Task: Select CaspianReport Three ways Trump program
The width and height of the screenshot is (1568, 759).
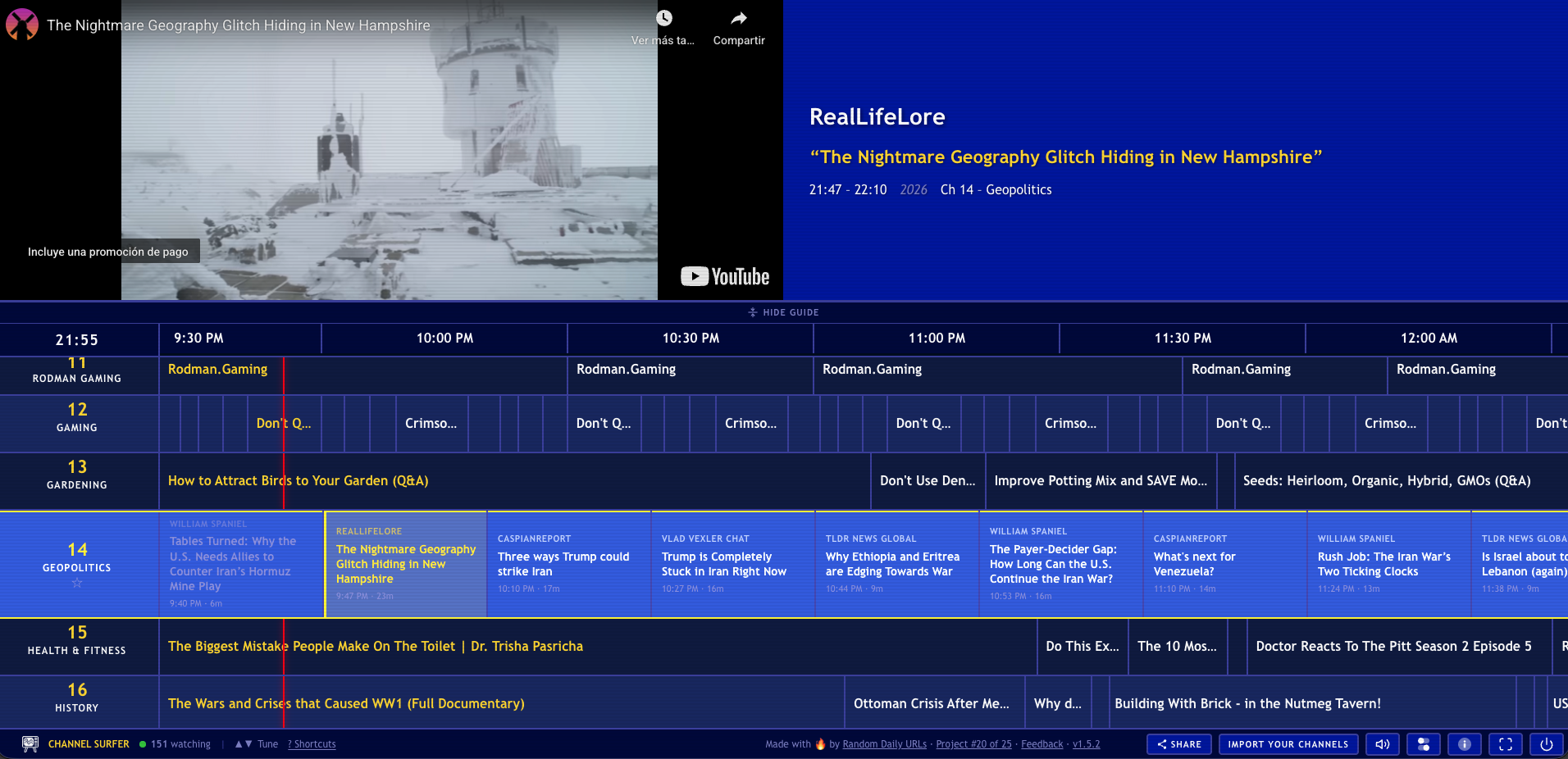Action: pyautogui.click(x=568, y=564)
